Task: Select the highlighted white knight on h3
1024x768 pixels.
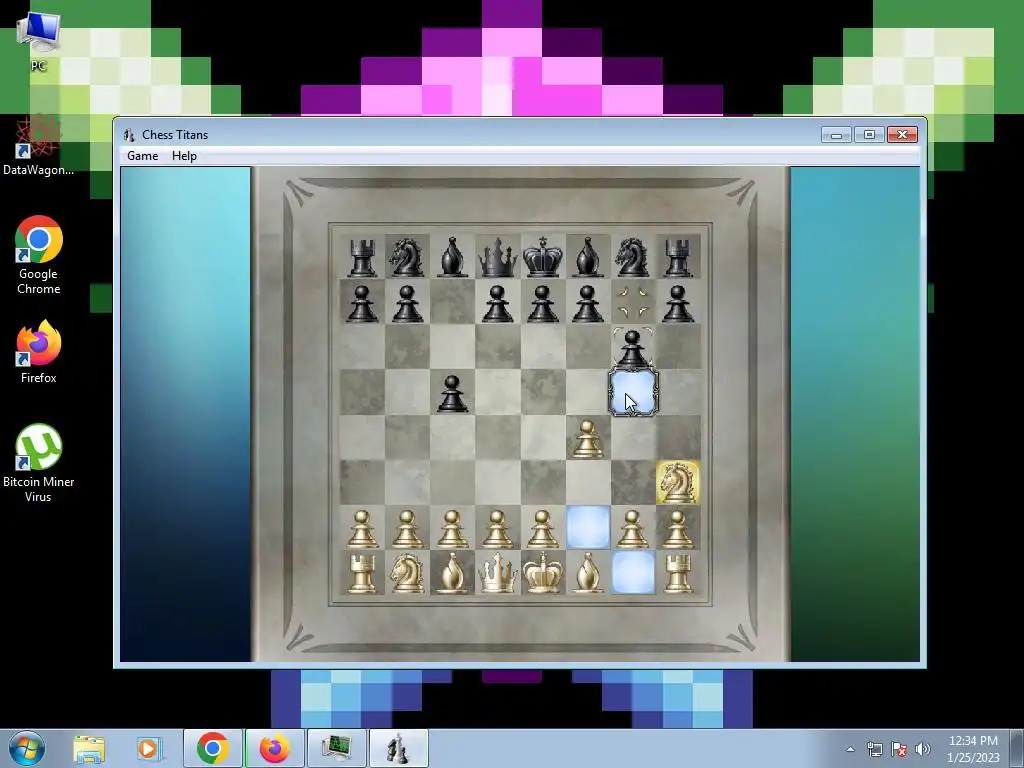Action: (x=678, y=483)
